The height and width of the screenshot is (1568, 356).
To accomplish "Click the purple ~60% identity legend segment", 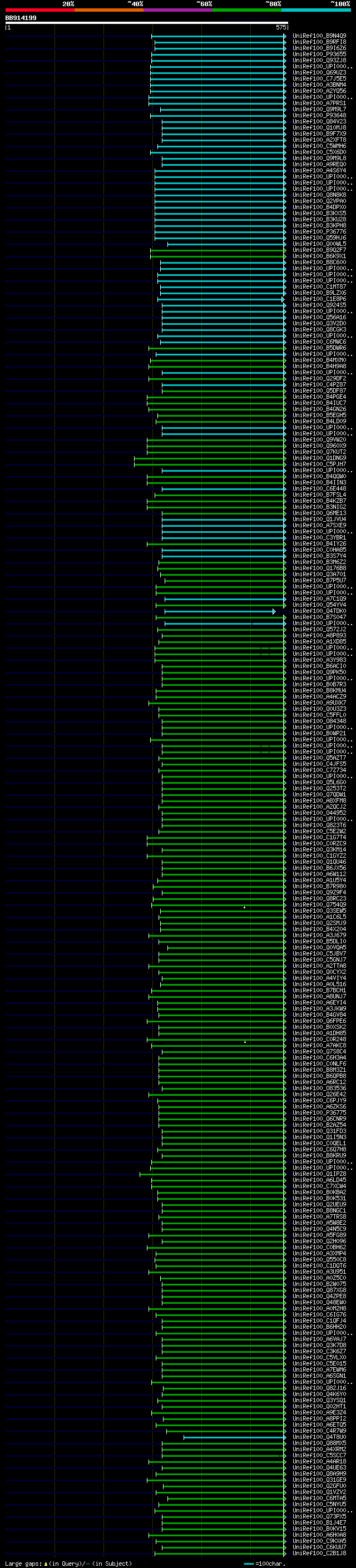I will tap(177, 10).
